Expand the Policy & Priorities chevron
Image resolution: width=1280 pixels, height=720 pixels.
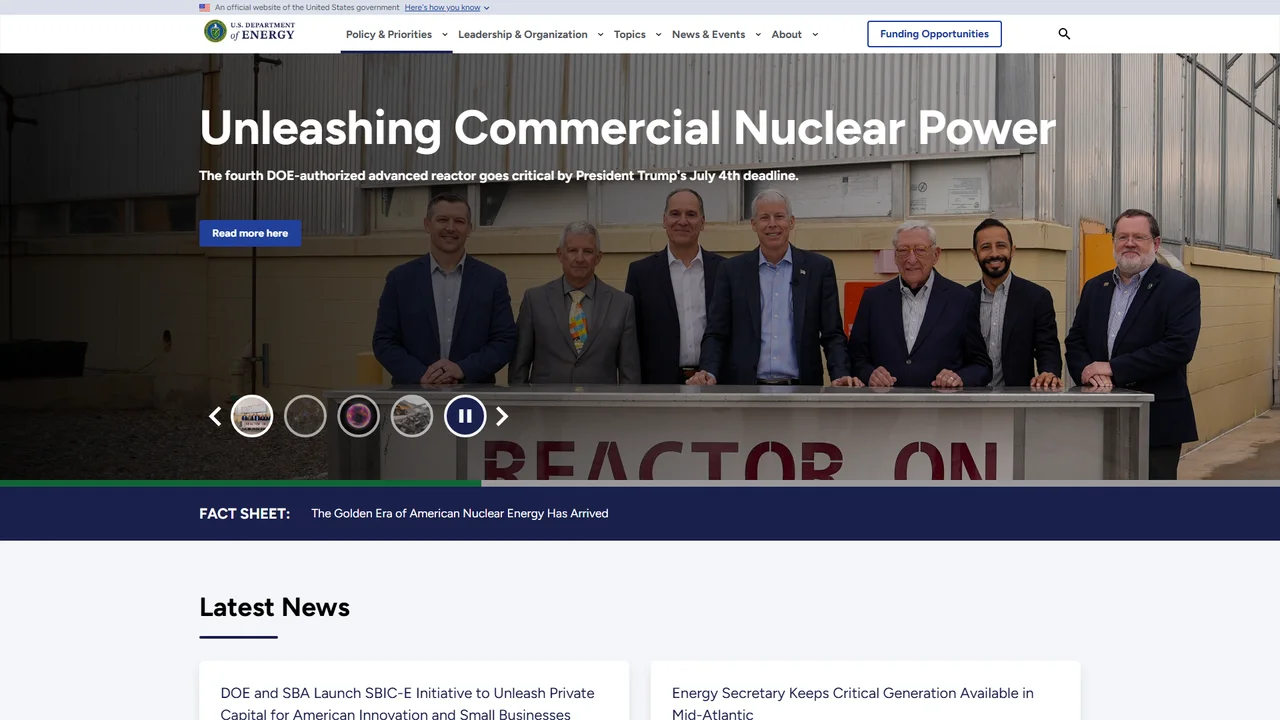coord(445,34)
